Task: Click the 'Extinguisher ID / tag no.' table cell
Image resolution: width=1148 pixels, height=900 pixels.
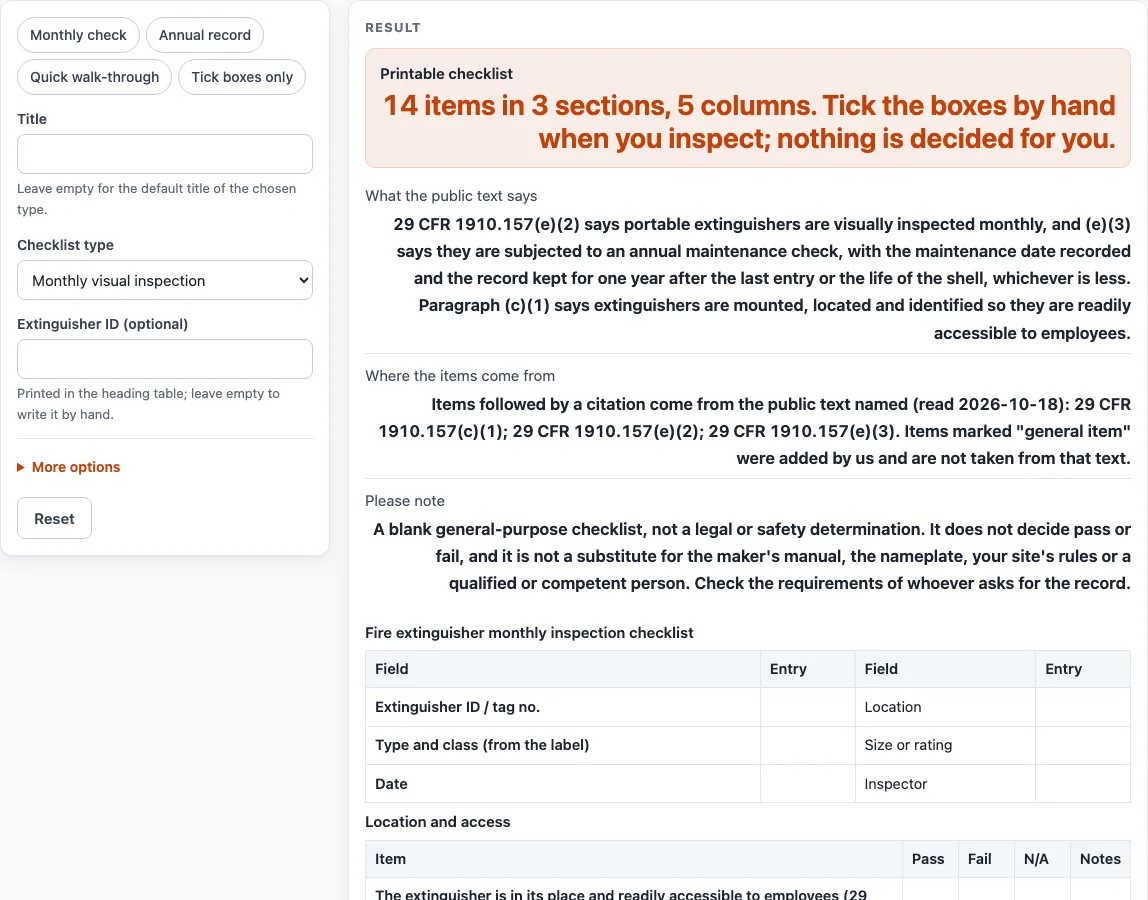Action: coord(563,707)
